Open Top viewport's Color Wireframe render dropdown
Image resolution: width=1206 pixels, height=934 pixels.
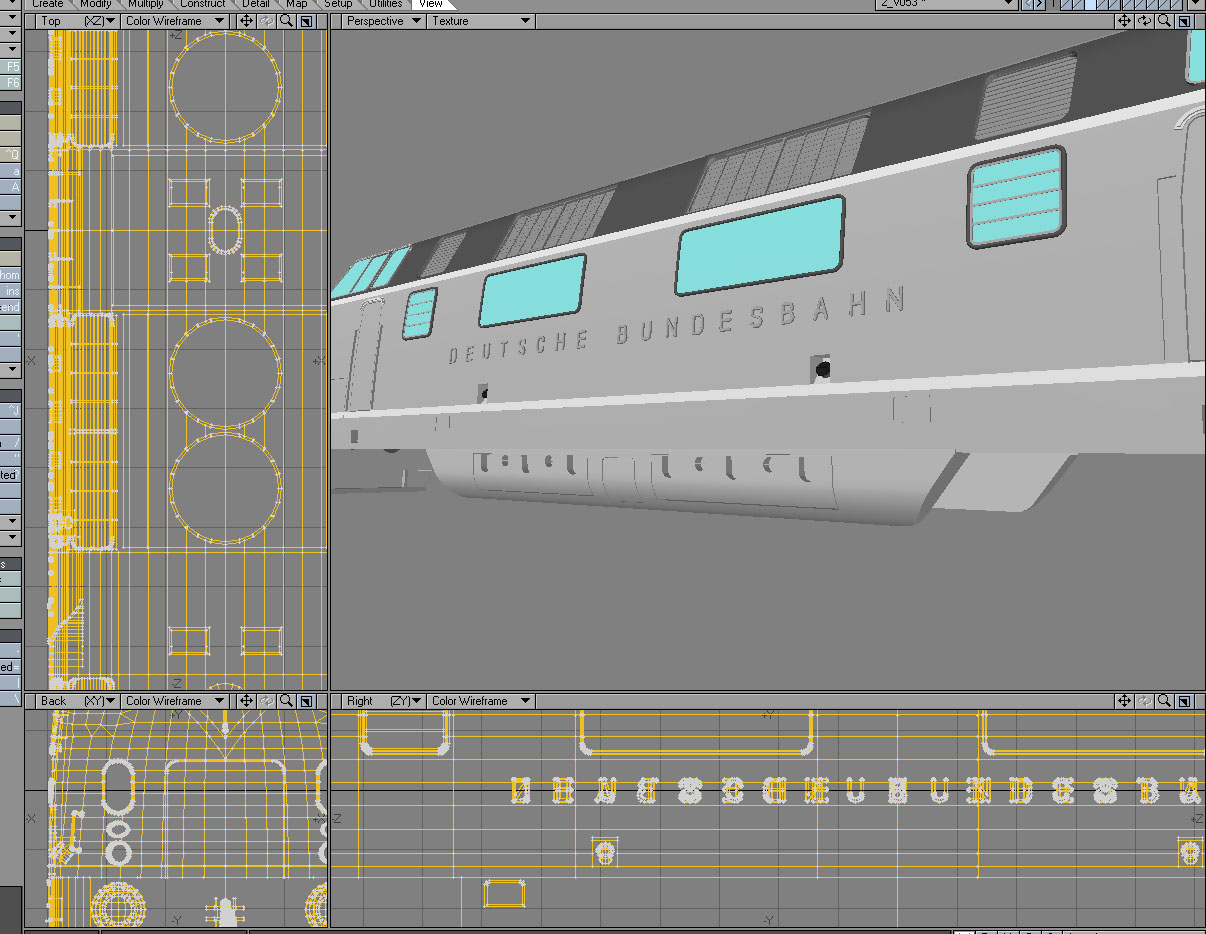(x=176, y=21)
